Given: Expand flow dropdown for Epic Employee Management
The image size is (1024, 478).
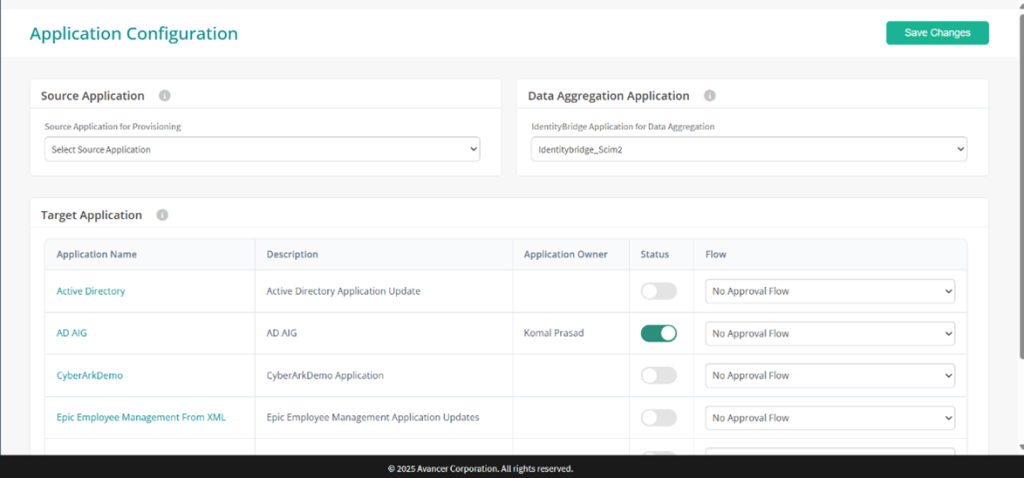Looking at the screenshot, I should [x=830, y=417].
